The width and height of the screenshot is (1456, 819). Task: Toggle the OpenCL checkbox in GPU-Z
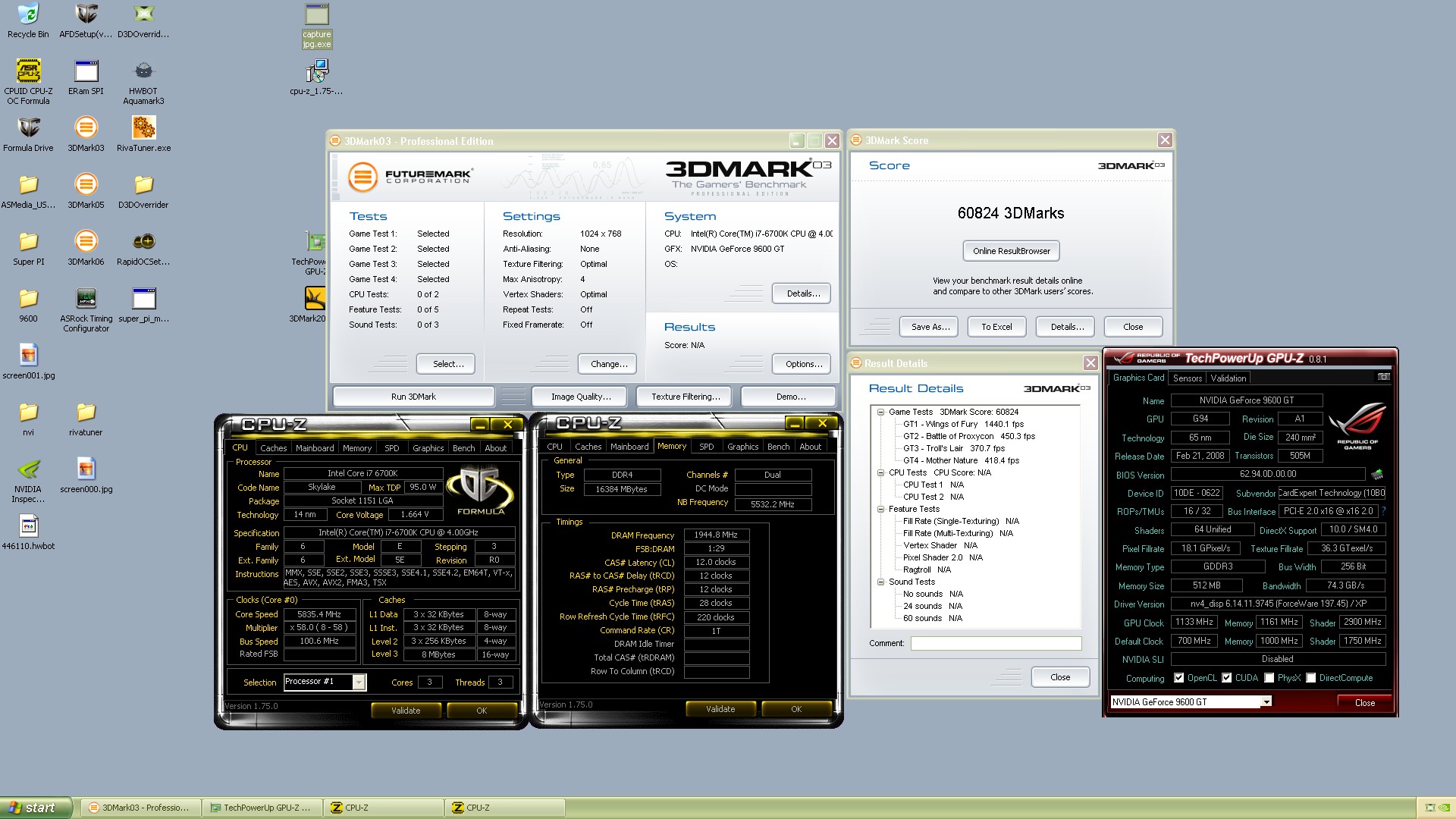[1178, 678]
